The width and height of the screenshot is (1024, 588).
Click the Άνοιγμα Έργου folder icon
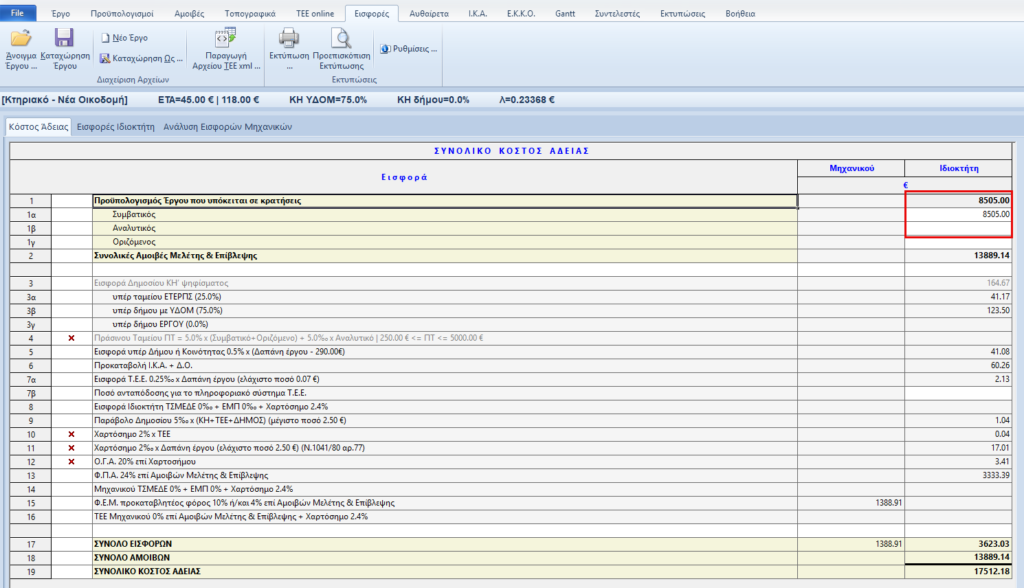[21, 40]
